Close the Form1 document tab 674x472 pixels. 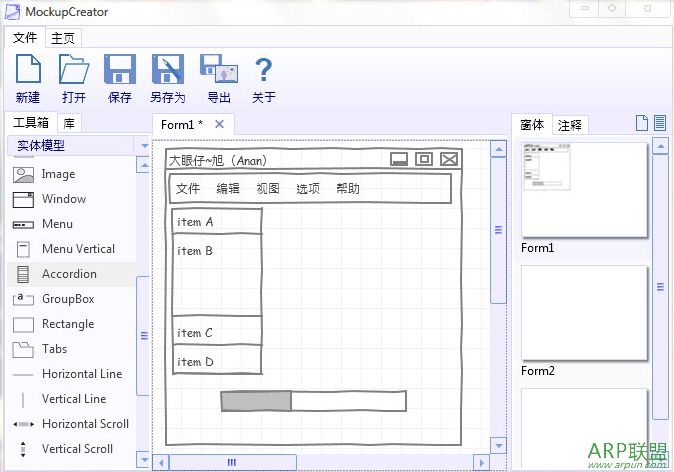pyautogui.click(x=220, y=124)
